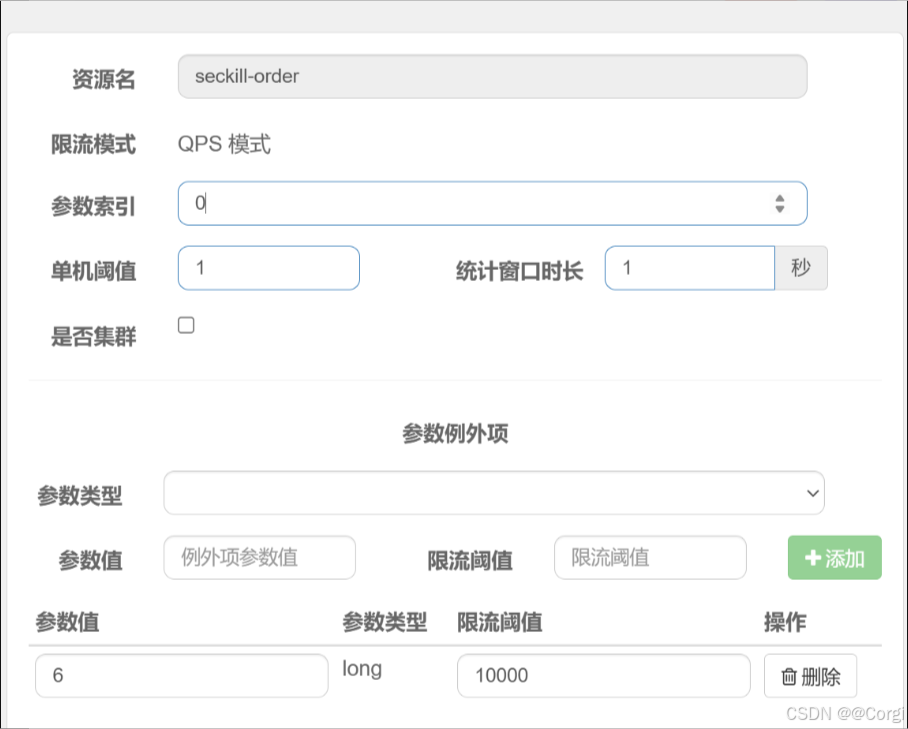
Task: Open the 参数类型 dropdown
Action: 494,493
